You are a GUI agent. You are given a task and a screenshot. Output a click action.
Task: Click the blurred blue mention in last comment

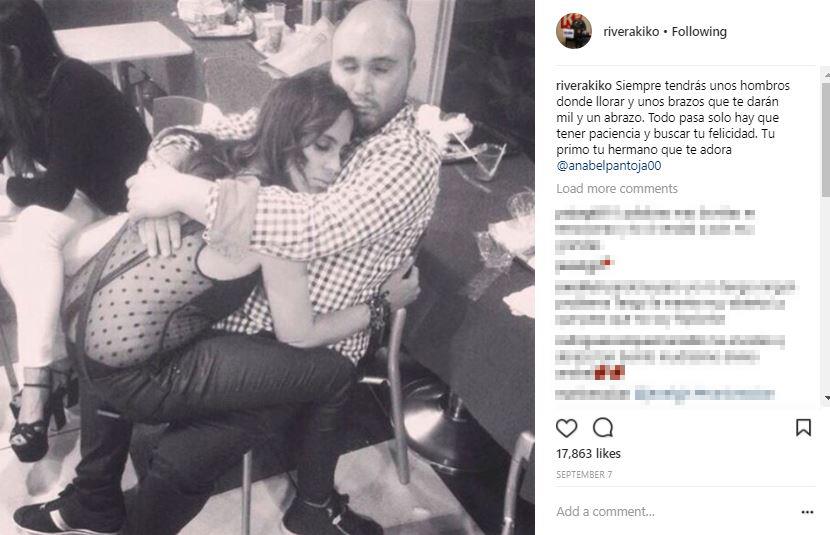click(704, 394)
